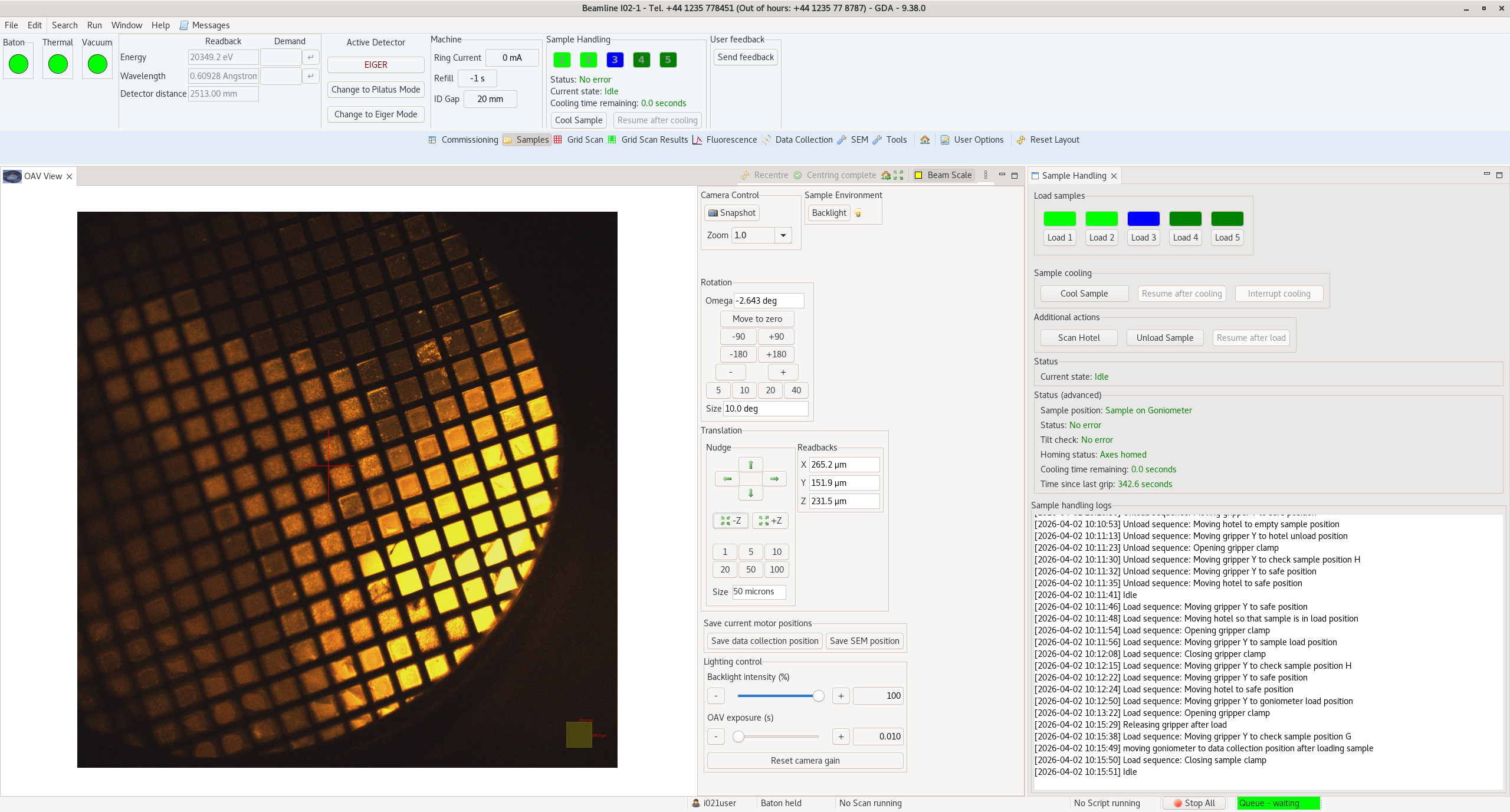This screenshot has height=812, width=1510.
Task: Rotate omega by -180
Action: click(738, 354)
